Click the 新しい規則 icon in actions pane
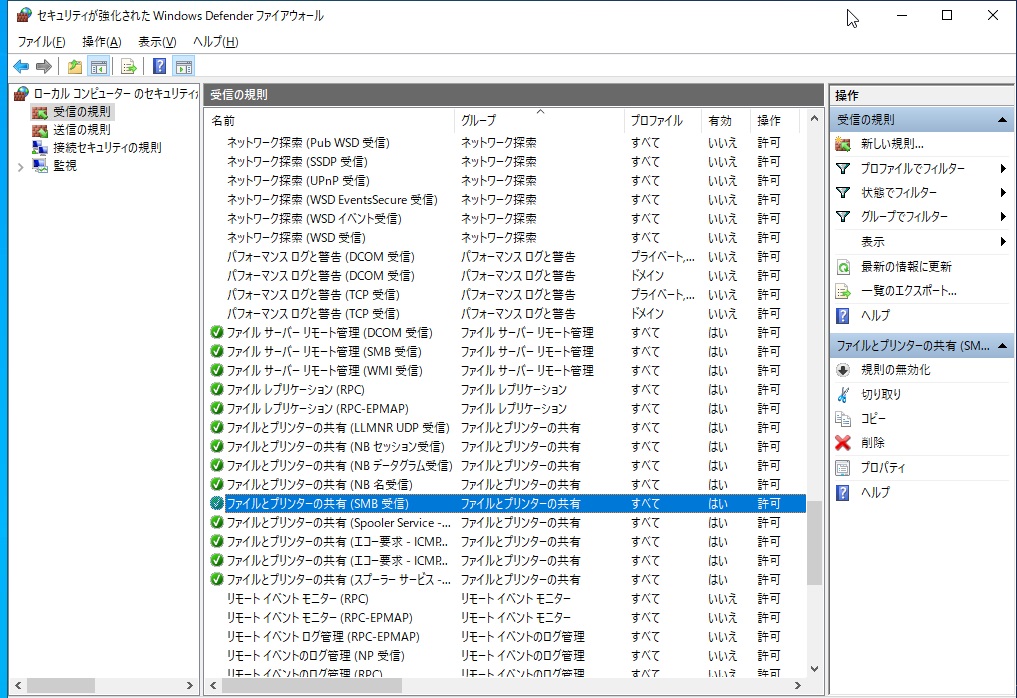Image resolution: width=1017 pixels, height=698 pixels. (843, 144)
